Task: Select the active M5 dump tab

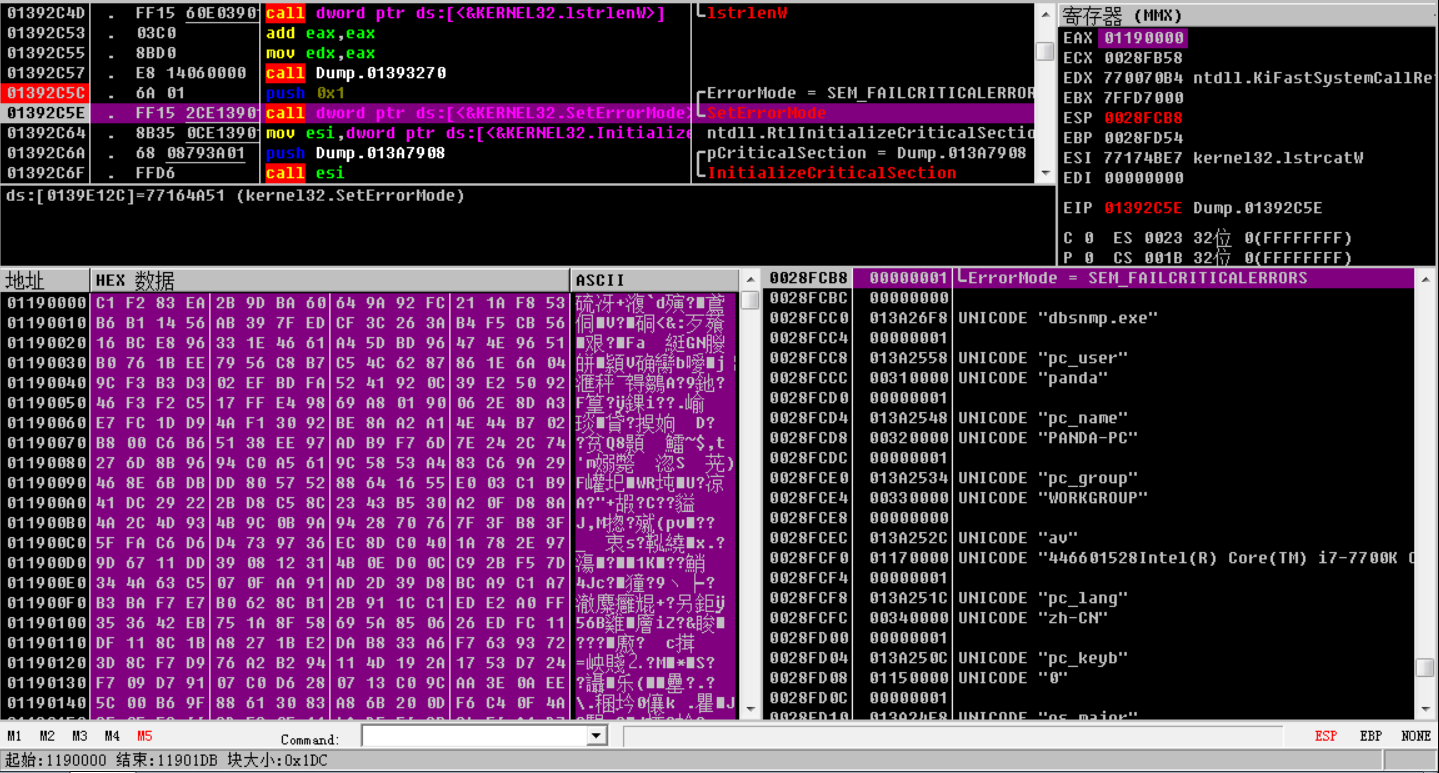Action: tap(145, 736)
